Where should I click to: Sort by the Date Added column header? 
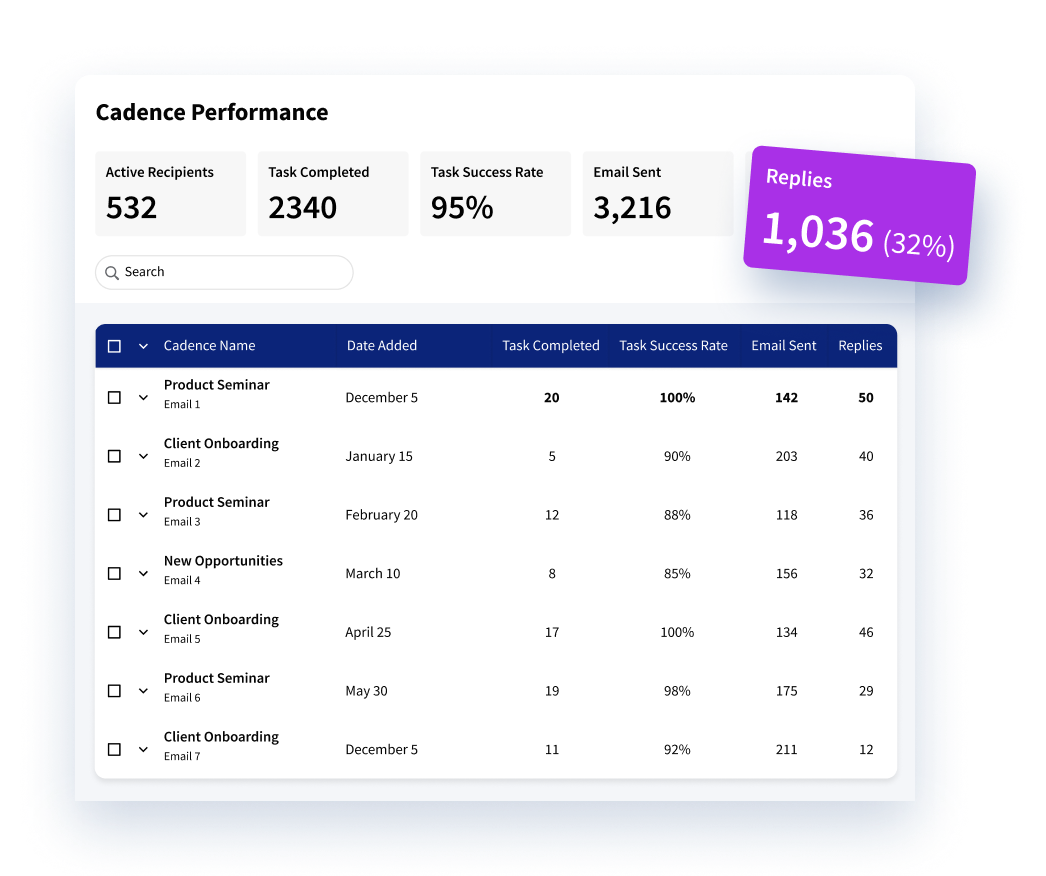click(382, 346)
